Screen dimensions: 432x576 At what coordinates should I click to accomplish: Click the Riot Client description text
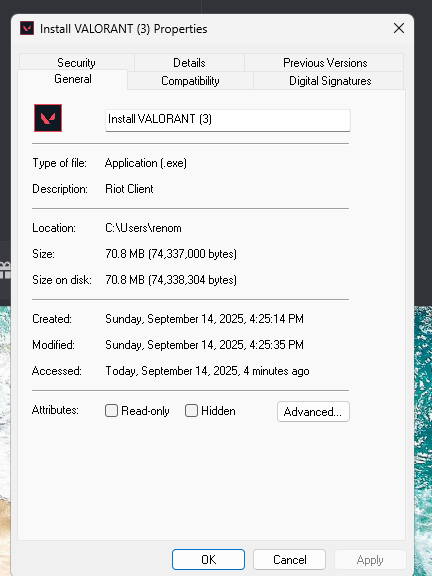[129, 189]
